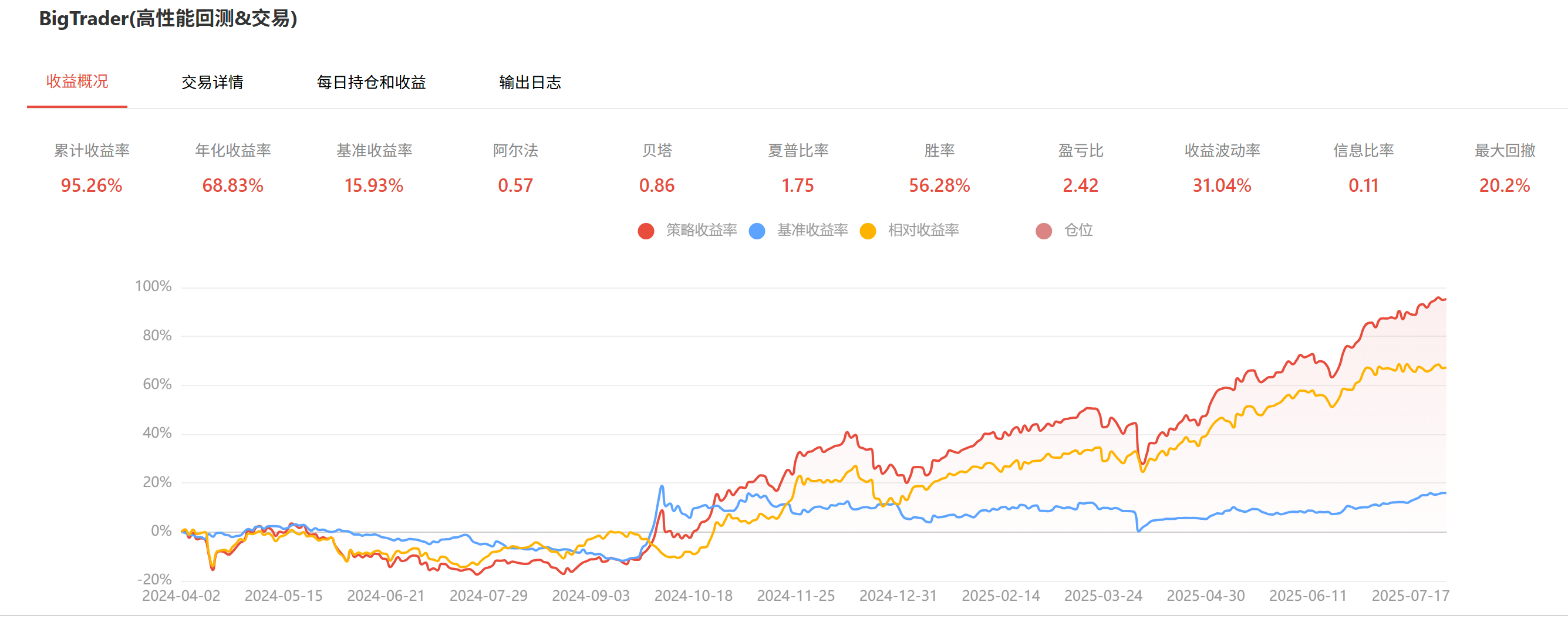The image size is (1568, 619).
Task: Select the 夏普比率 value 1.75
Action: [797, 185]
